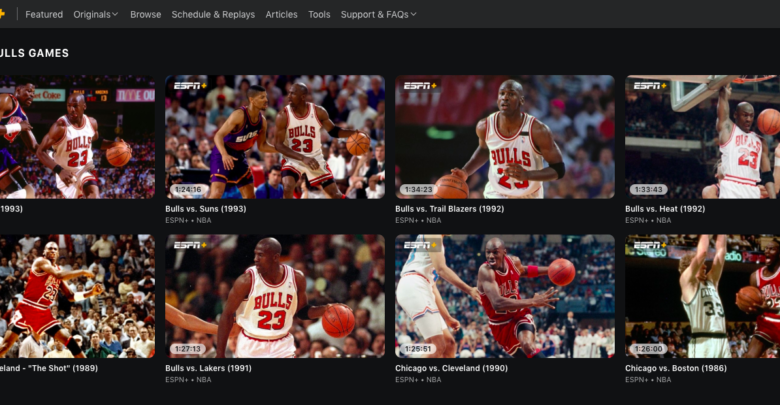Click the Bulls vs. Heat (1992) title

coord(665,209)
